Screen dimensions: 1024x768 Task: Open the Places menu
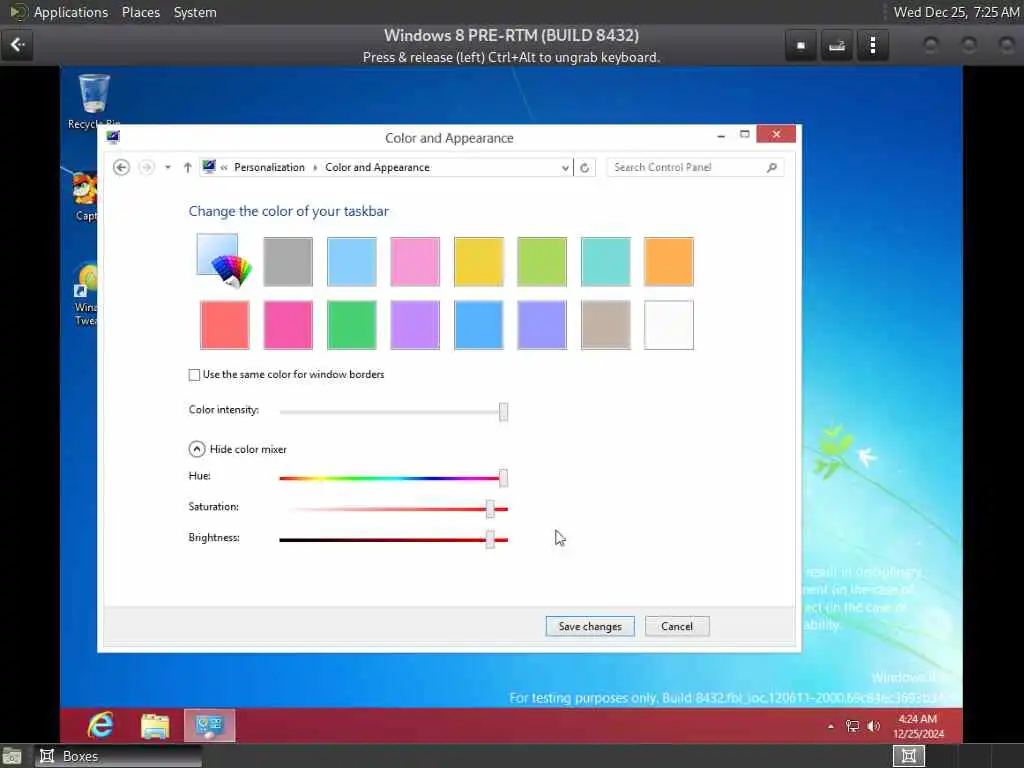click(140, 12)
